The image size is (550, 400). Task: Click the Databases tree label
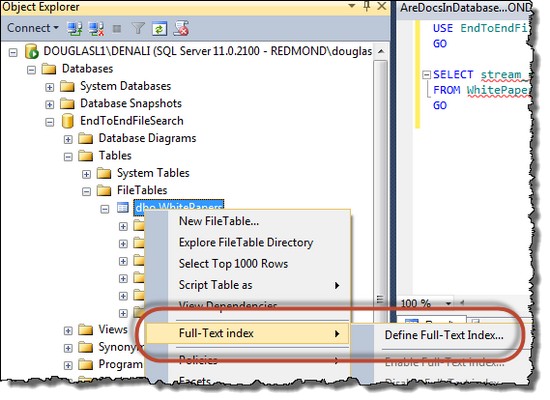[87, 68]
